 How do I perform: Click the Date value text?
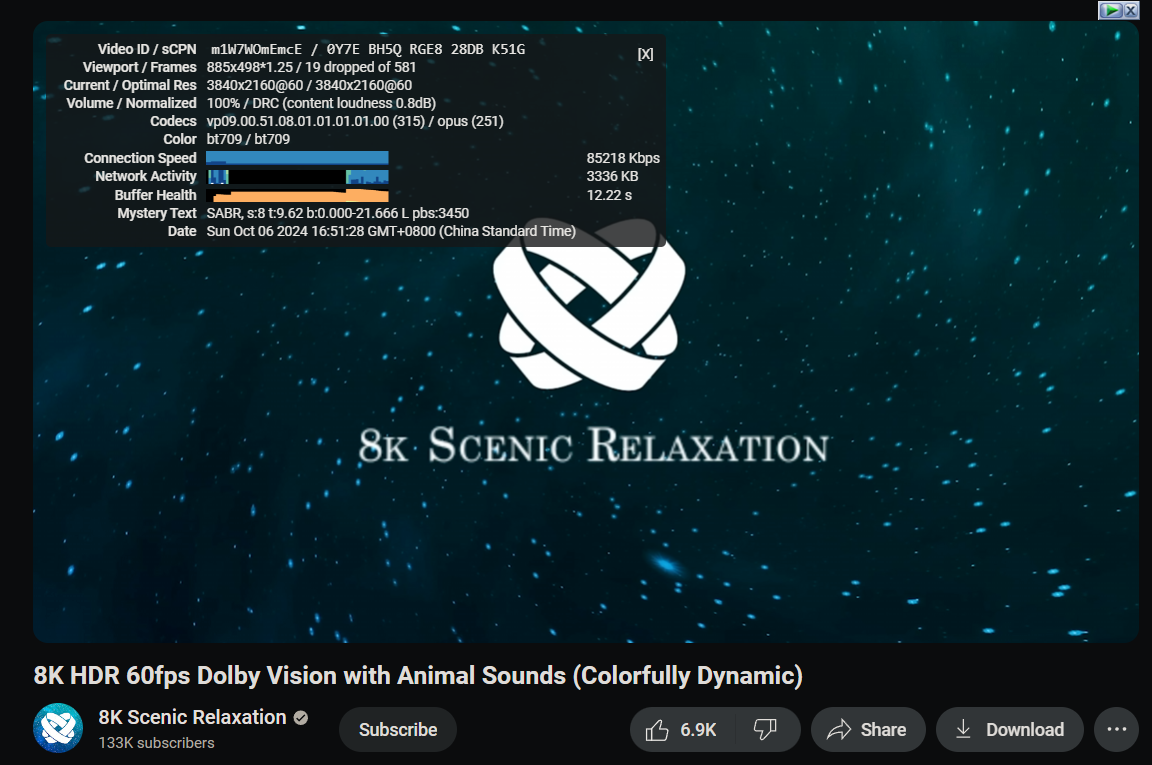(x=391, y=231)
